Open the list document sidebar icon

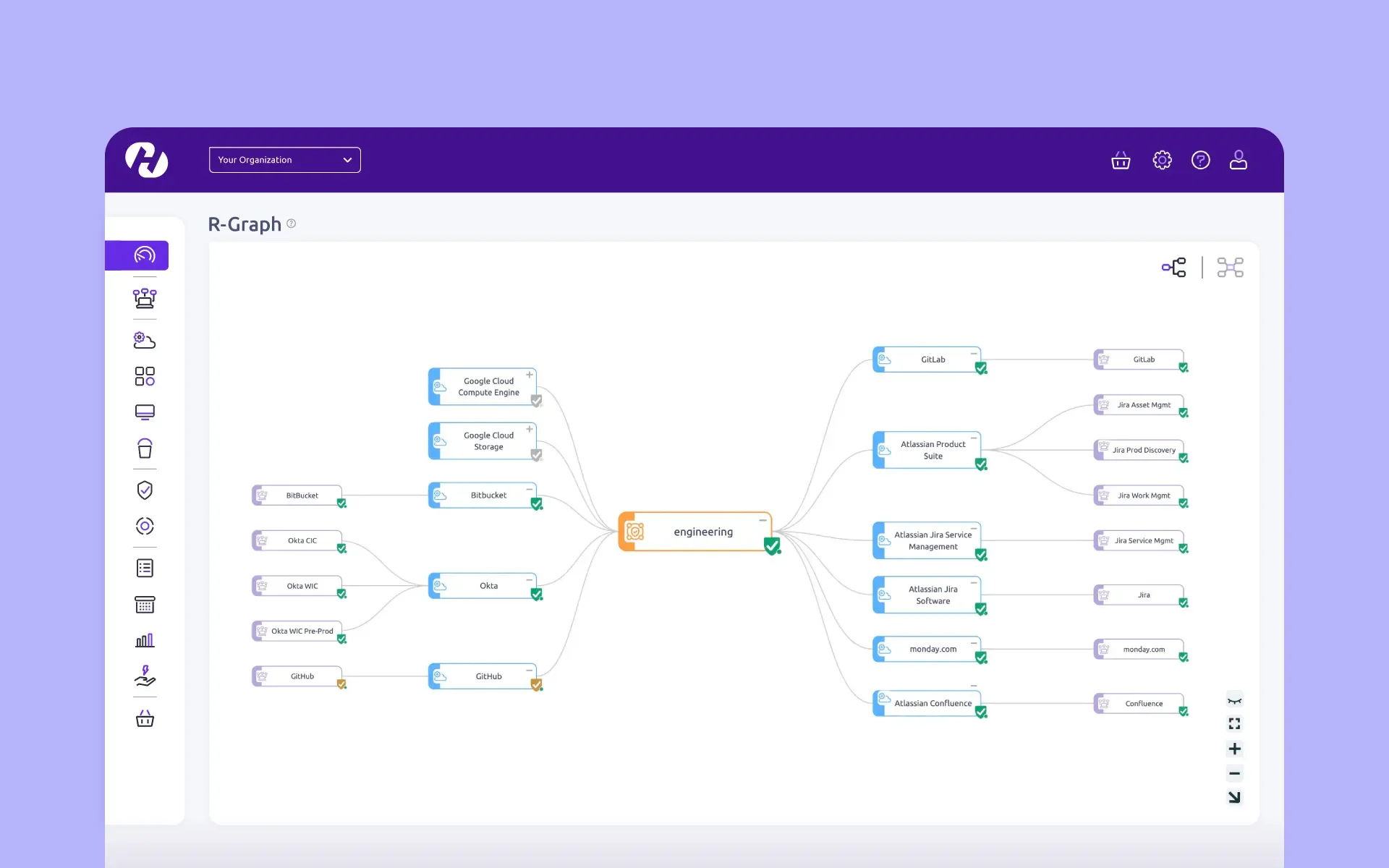click(145, 569)
